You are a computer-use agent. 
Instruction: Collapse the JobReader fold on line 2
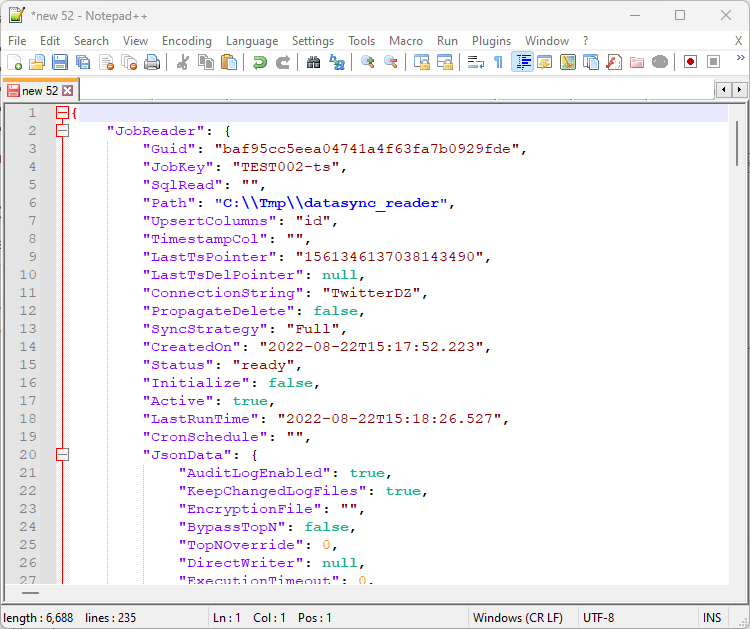pos(62,131)
